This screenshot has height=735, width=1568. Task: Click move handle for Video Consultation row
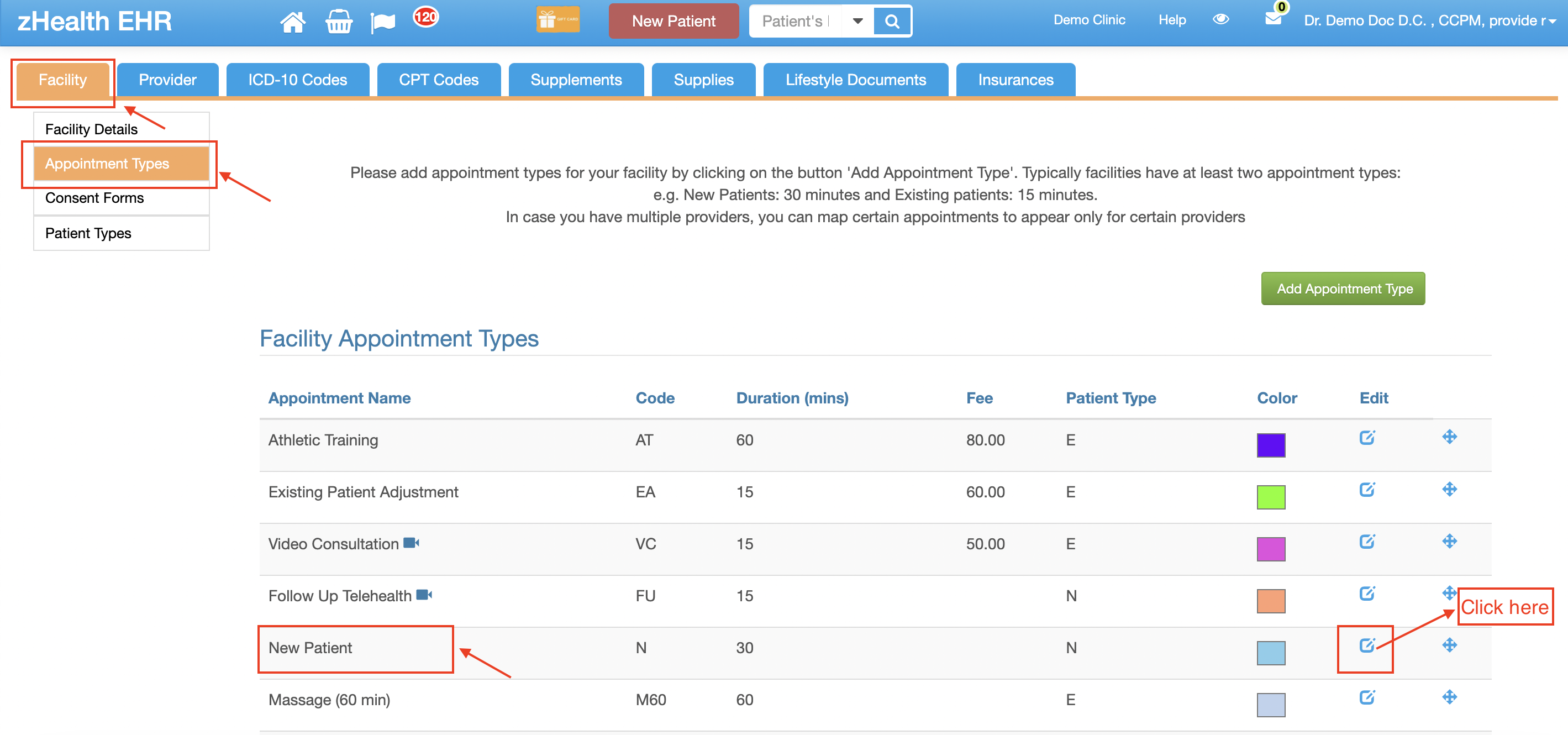[1449, 540]
